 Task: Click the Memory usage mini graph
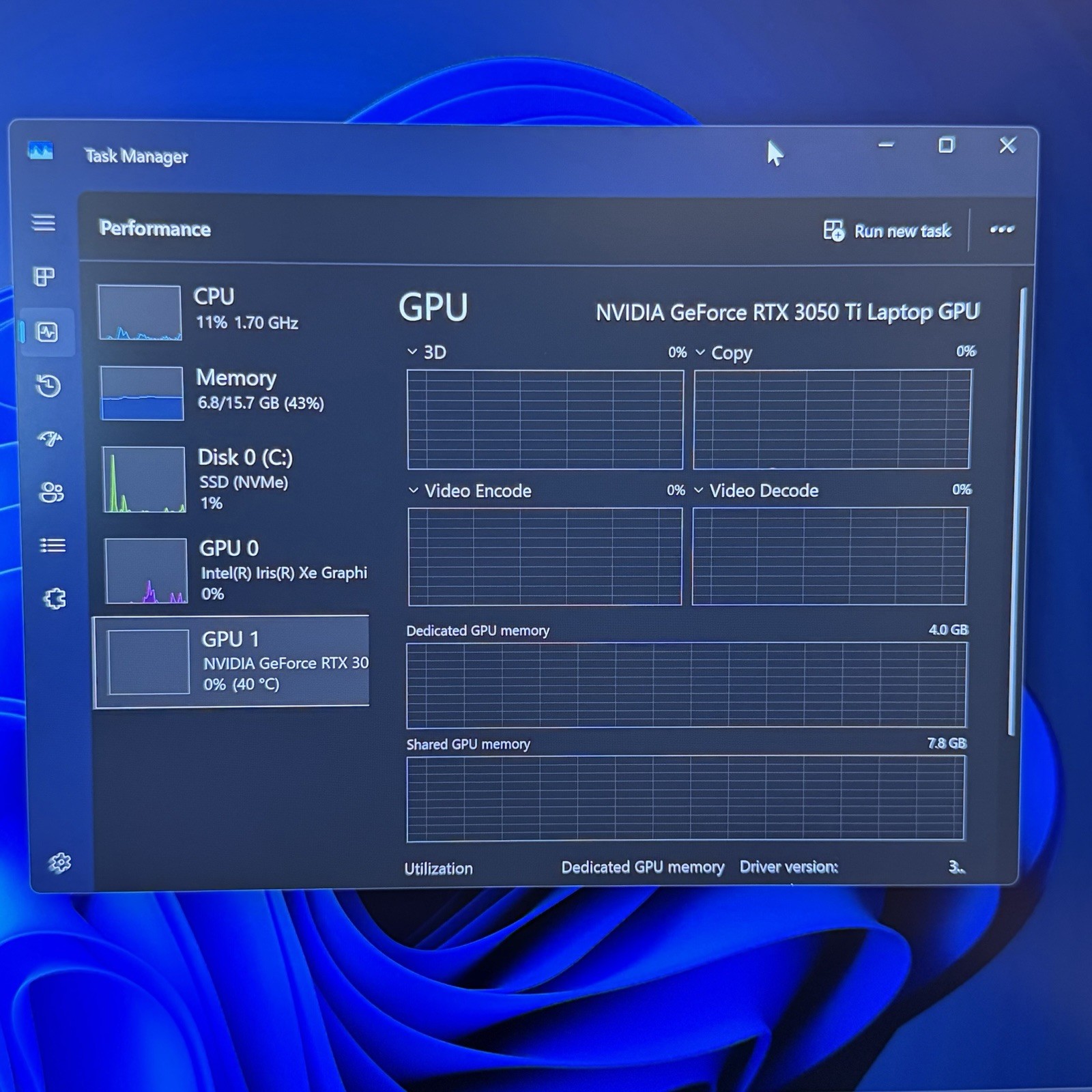click(x=142, y=393)
